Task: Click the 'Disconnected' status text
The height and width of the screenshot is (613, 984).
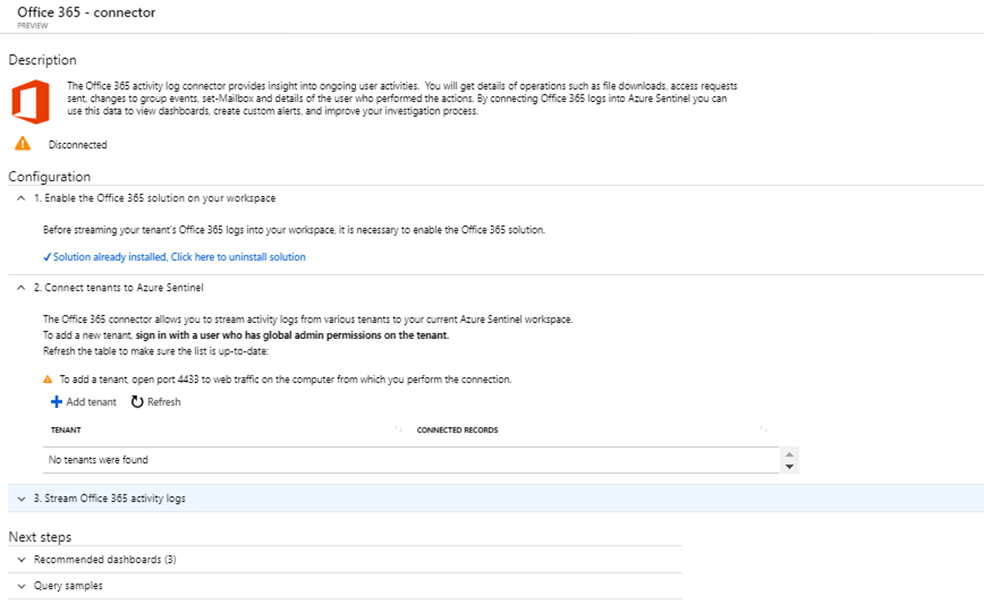Action: pos(78,145)
